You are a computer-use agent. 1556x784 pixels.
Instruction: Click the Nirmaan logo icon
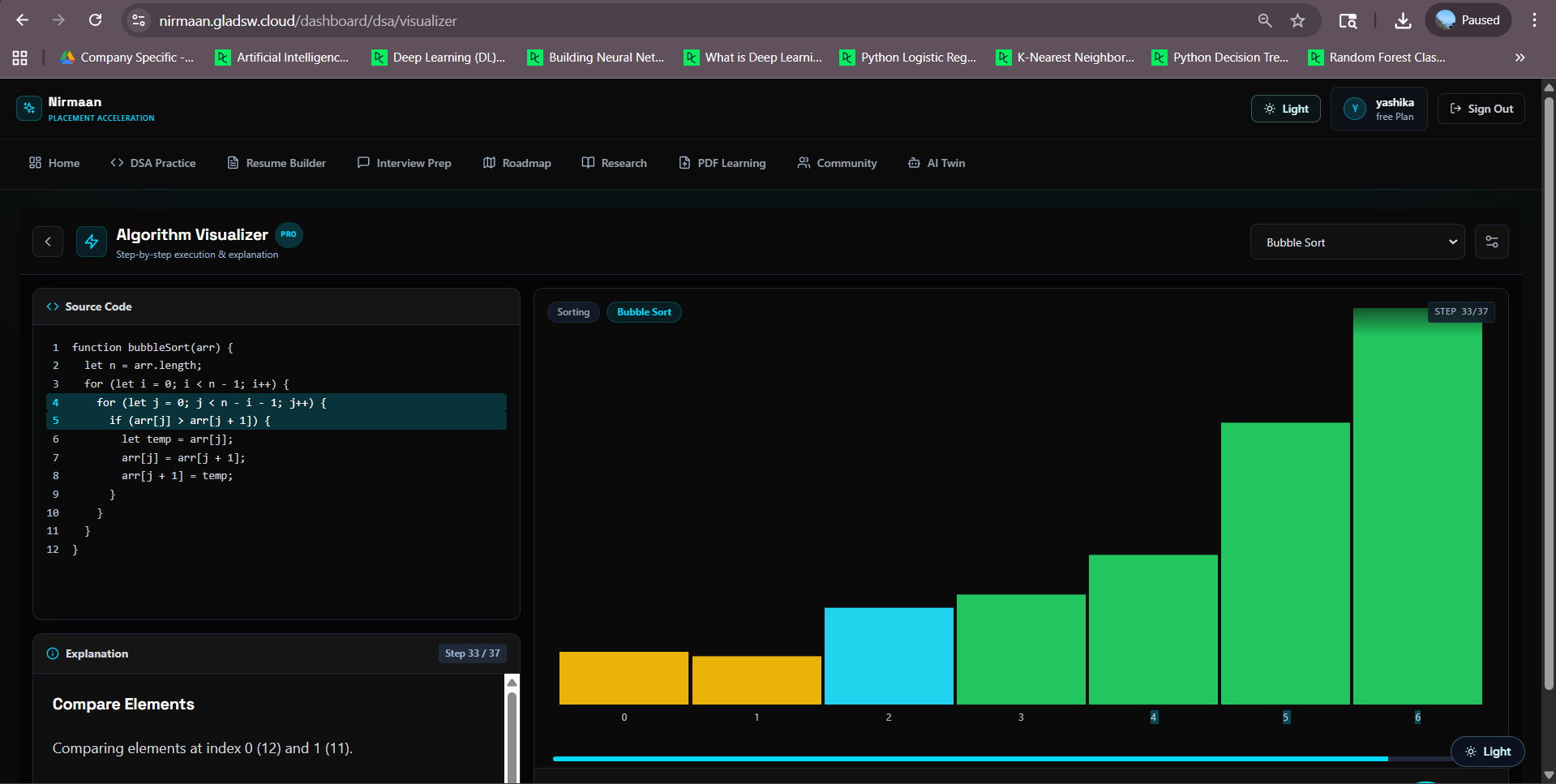29,109
